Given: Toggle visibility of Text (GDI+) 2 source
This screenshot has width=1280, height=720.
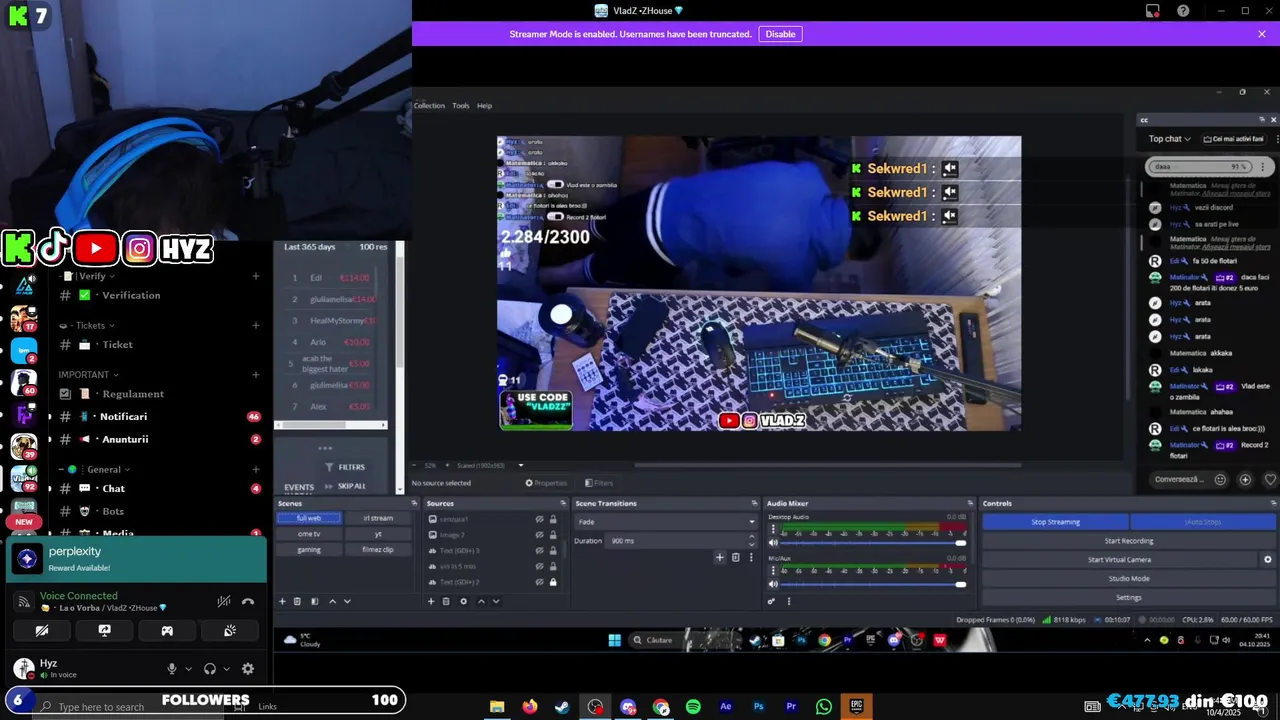Looking at the screenshot, I should pyautogui.click(x=539, y=582).
